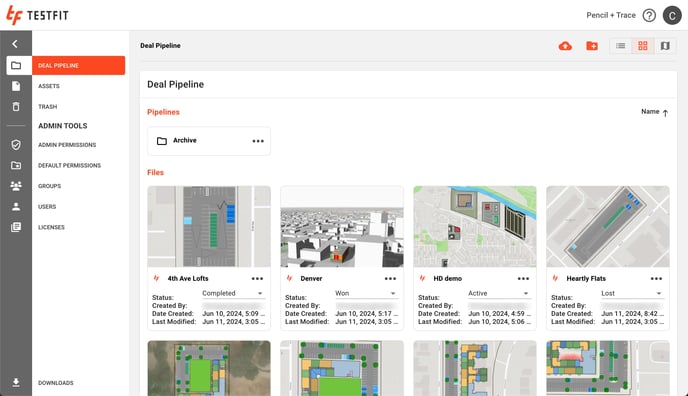Click the 4th Ave Lofts file title
The width and height of the screenshot is (688, 396).
pyautogui.click(x=188, y=278)
